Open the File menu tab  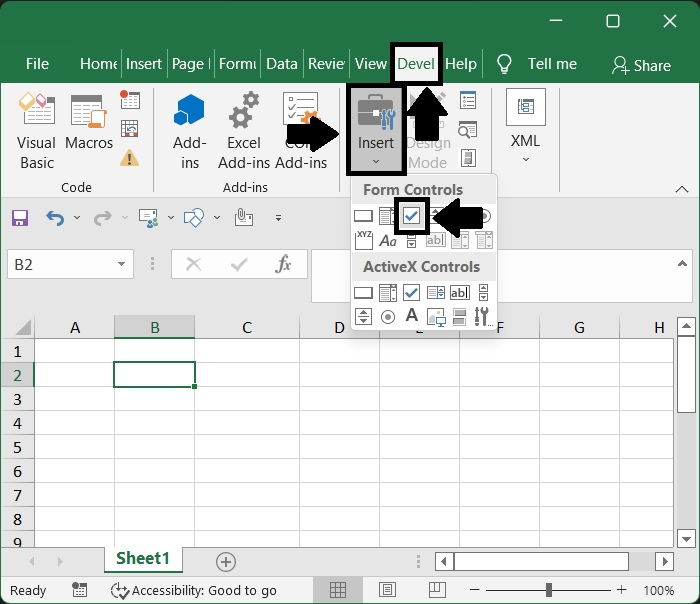[37, 64]
